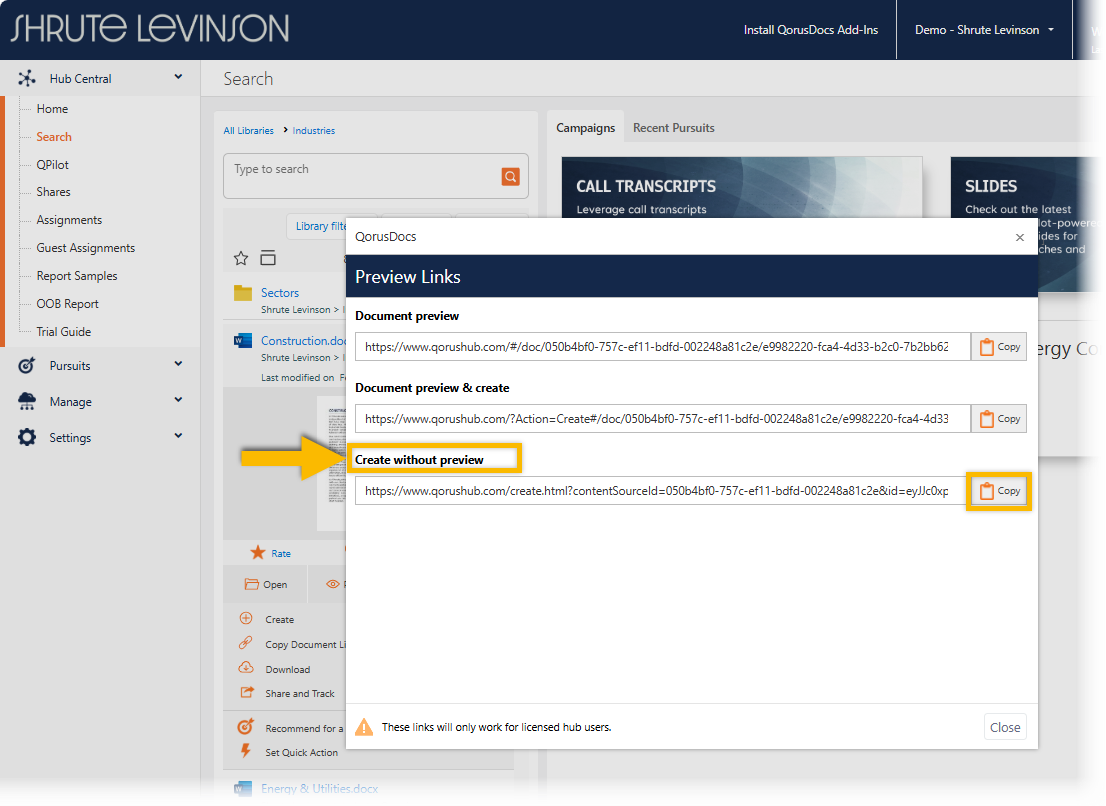Open QPilot in the sidebar
The image size is (1106, 806).
tap(52, 165)
